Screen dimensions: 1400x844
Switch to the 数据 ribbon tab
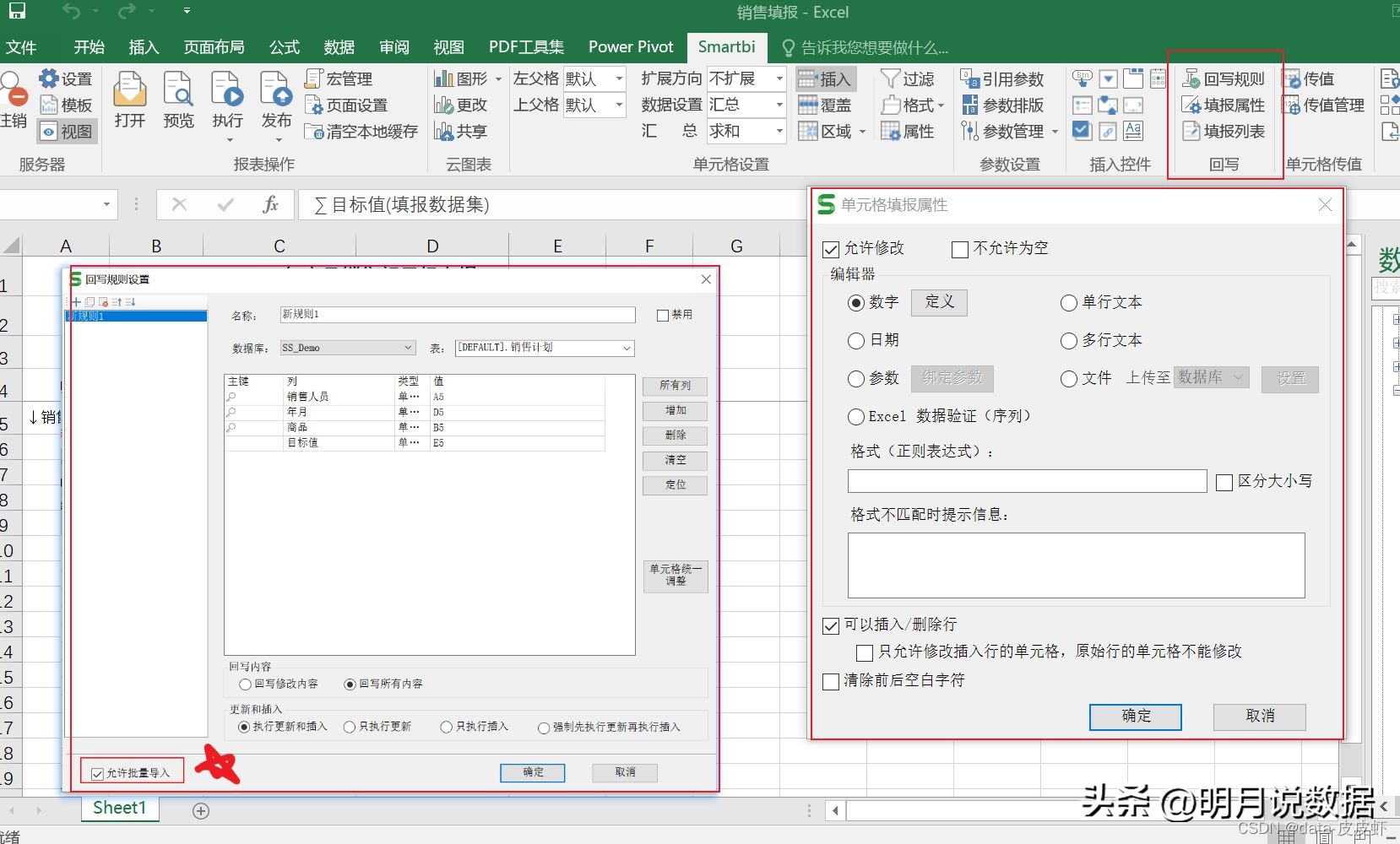tap(339, 47)
